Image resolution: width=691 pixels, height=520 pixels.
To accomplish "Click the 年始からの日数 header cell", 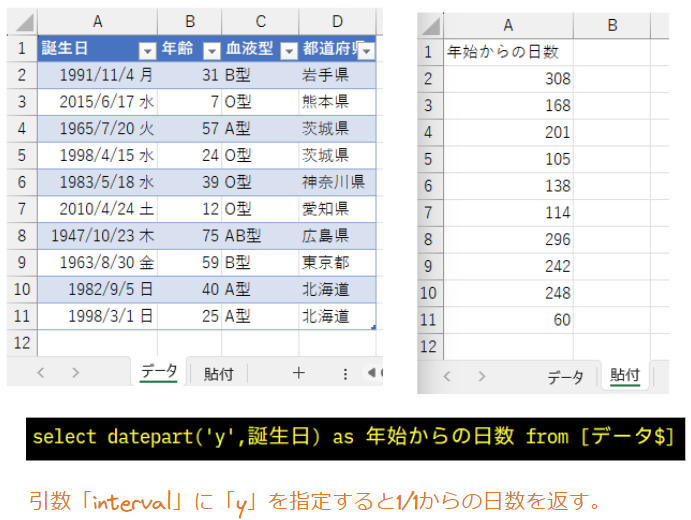I will (508, 52).
